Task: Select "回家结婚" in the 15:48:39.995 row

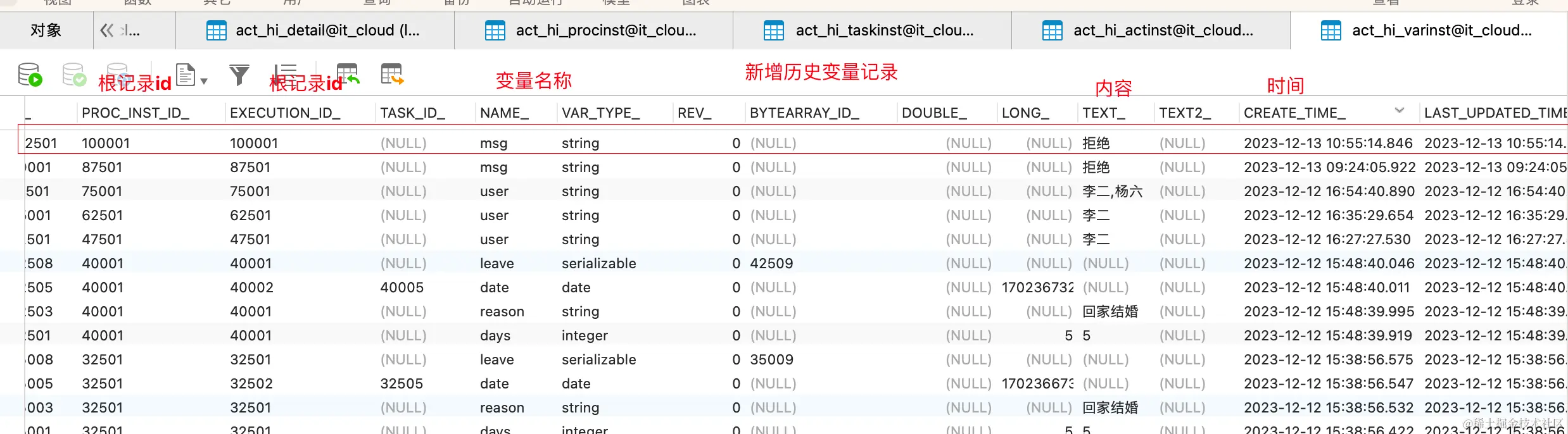Action: (x=1110, y=312)
